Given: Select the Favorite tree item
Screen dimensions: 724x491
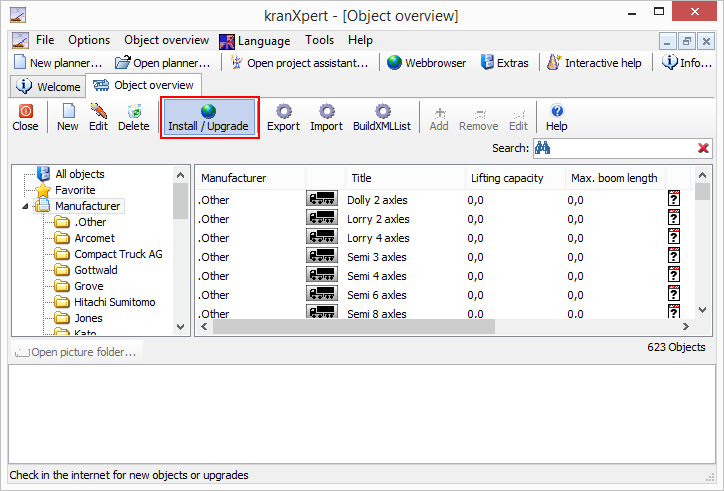Looking at the screenshot, I should [75, 190].
